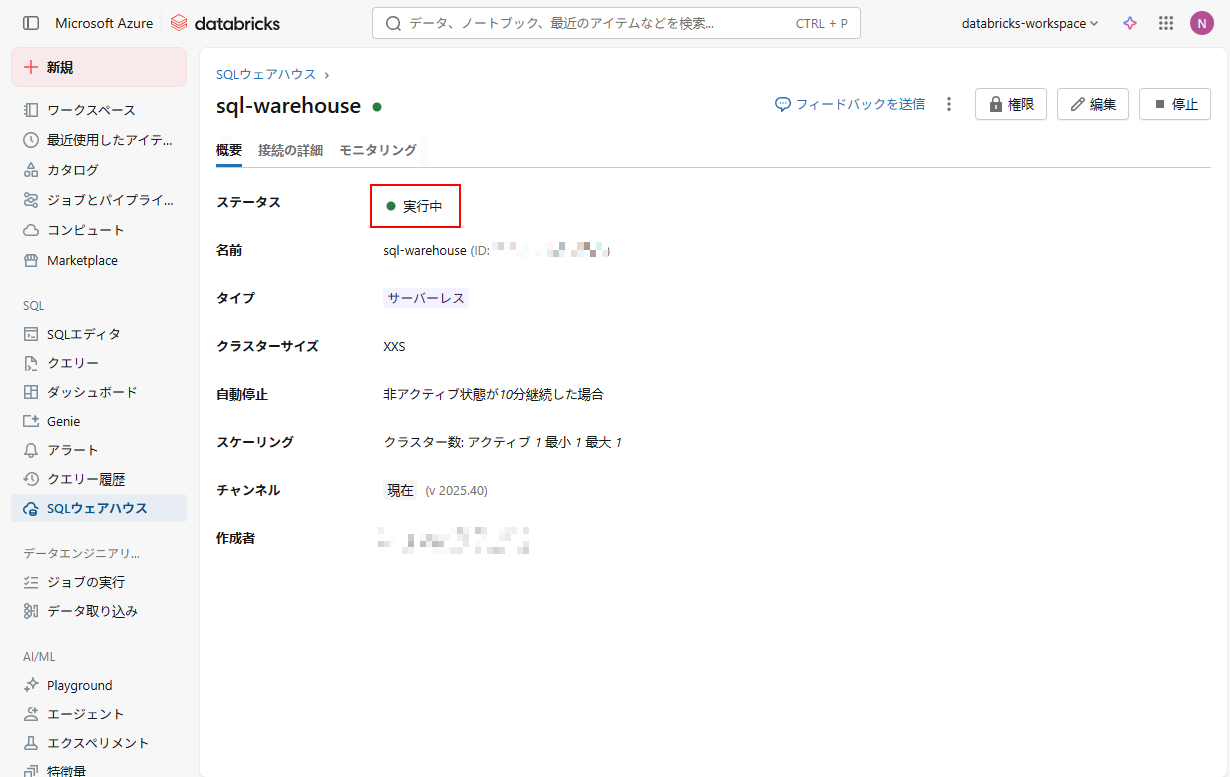
Task: Click the 停止 stop button
Action: point(1174,104)
